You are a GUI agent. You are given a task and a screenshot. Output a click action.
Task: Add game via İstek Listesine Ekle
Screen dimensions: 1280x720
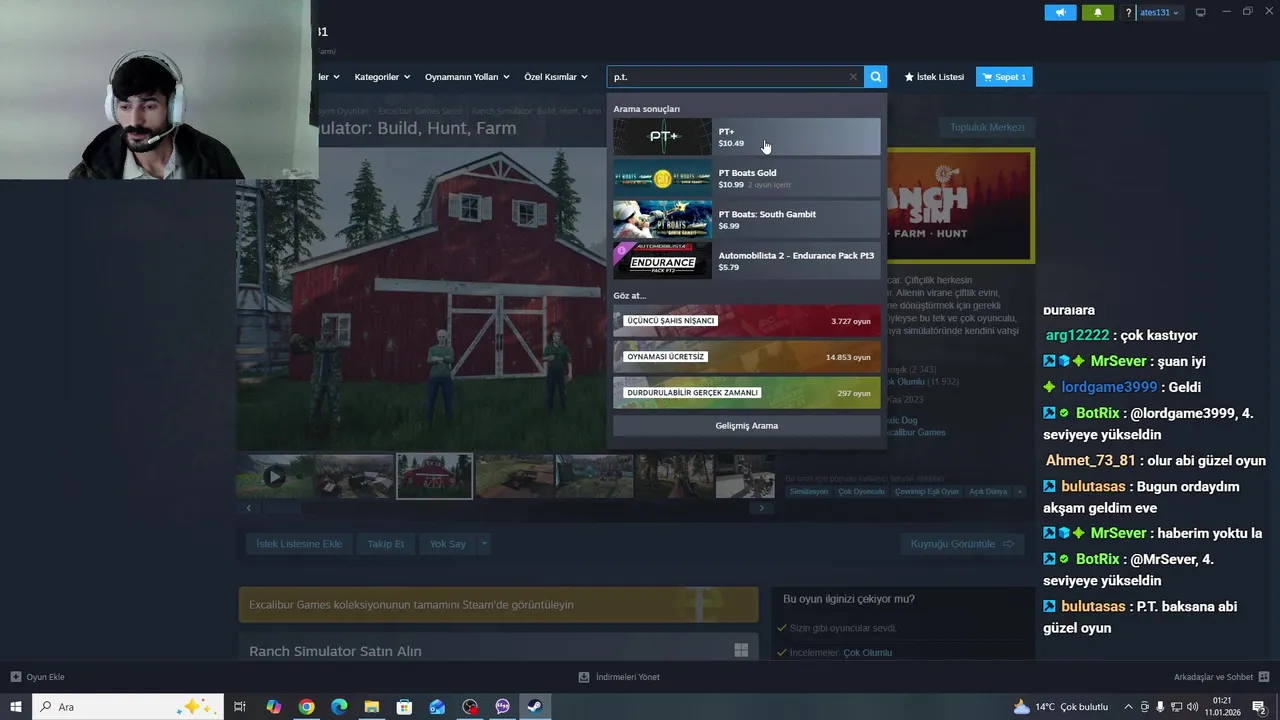pos(299,544)
